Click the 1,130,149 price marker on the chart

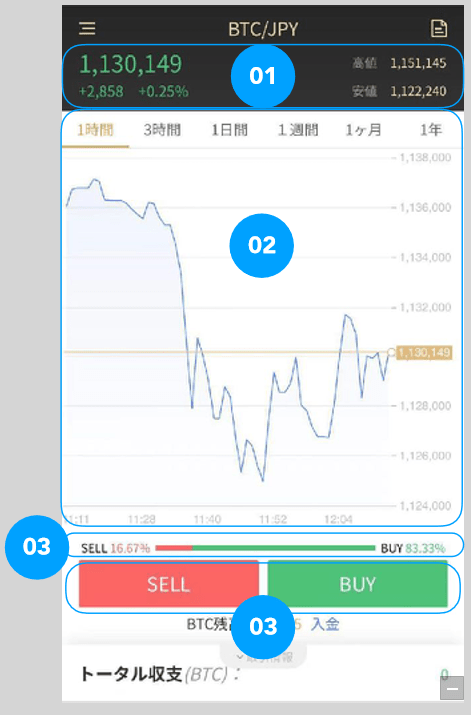tap(424, 352)
